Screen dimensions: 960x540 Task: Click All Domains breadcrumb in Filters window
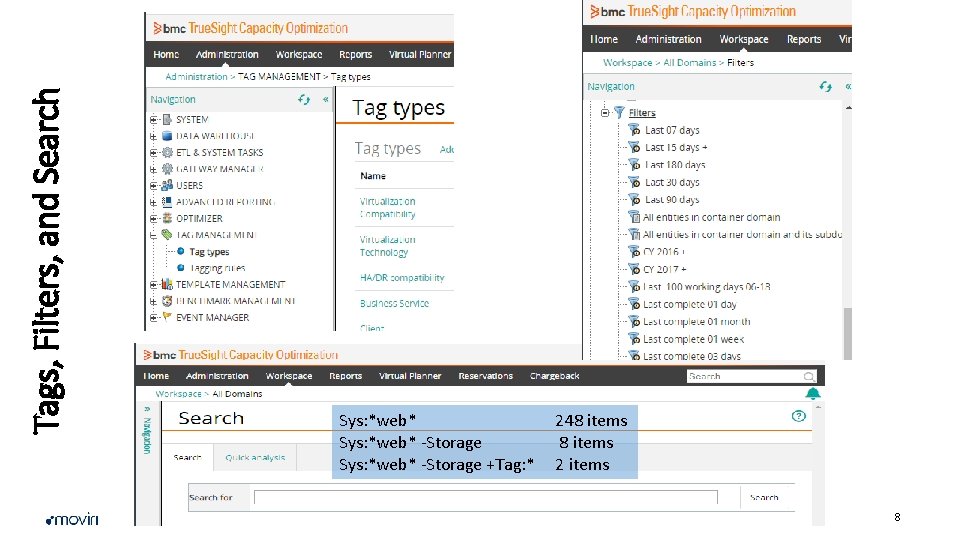pos(689,62)
